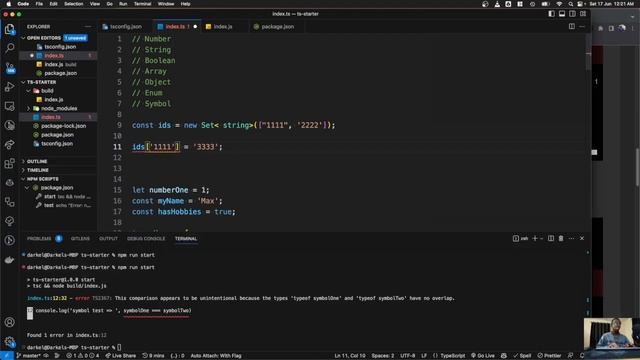This screenshot has width=640, height=360.
Task: Click the terminal prompt input line
Action: pyautogui.click(x=74, y=347)
